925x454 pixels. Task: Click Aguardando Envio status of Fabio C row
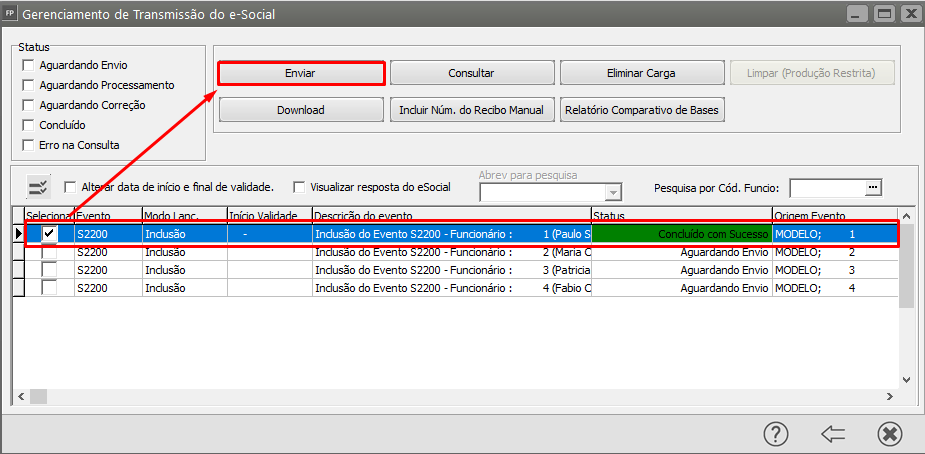click(x=682, y=288)
